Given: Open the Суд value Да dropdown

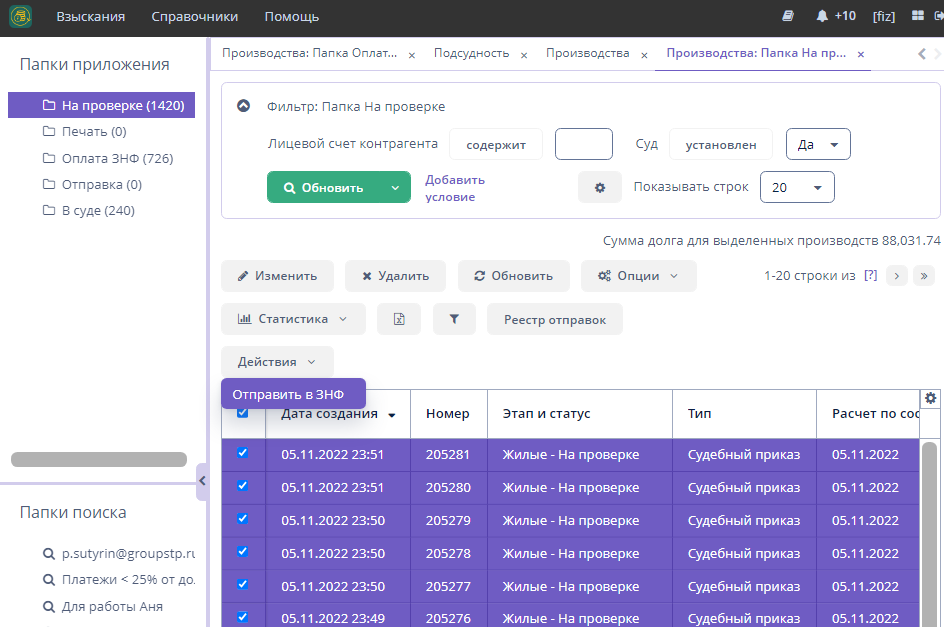Looking at the screenshot, I should tap(817, 144).
